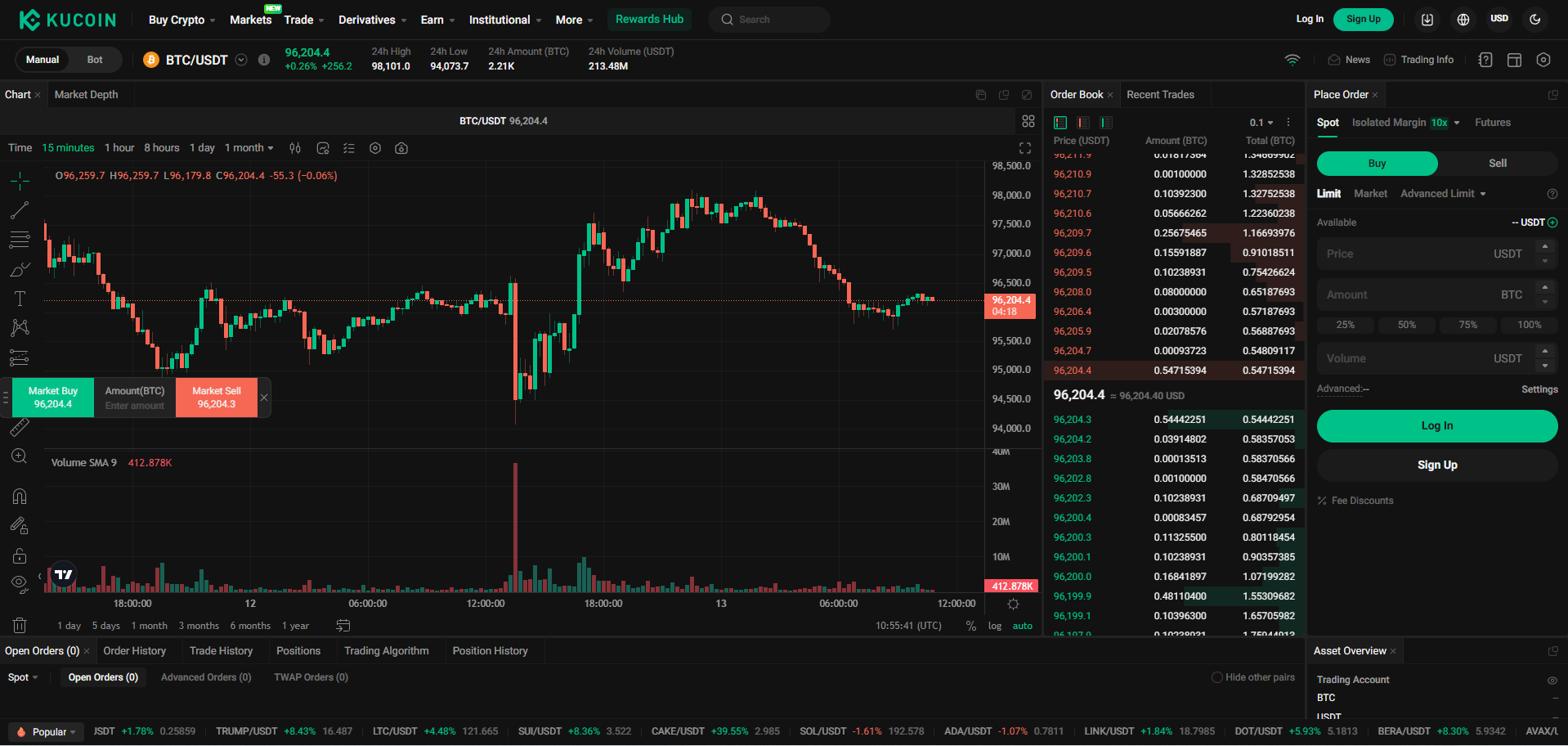1568x746 pixels.
Task: Click the download app icon in header
Action: (1427, 20)
